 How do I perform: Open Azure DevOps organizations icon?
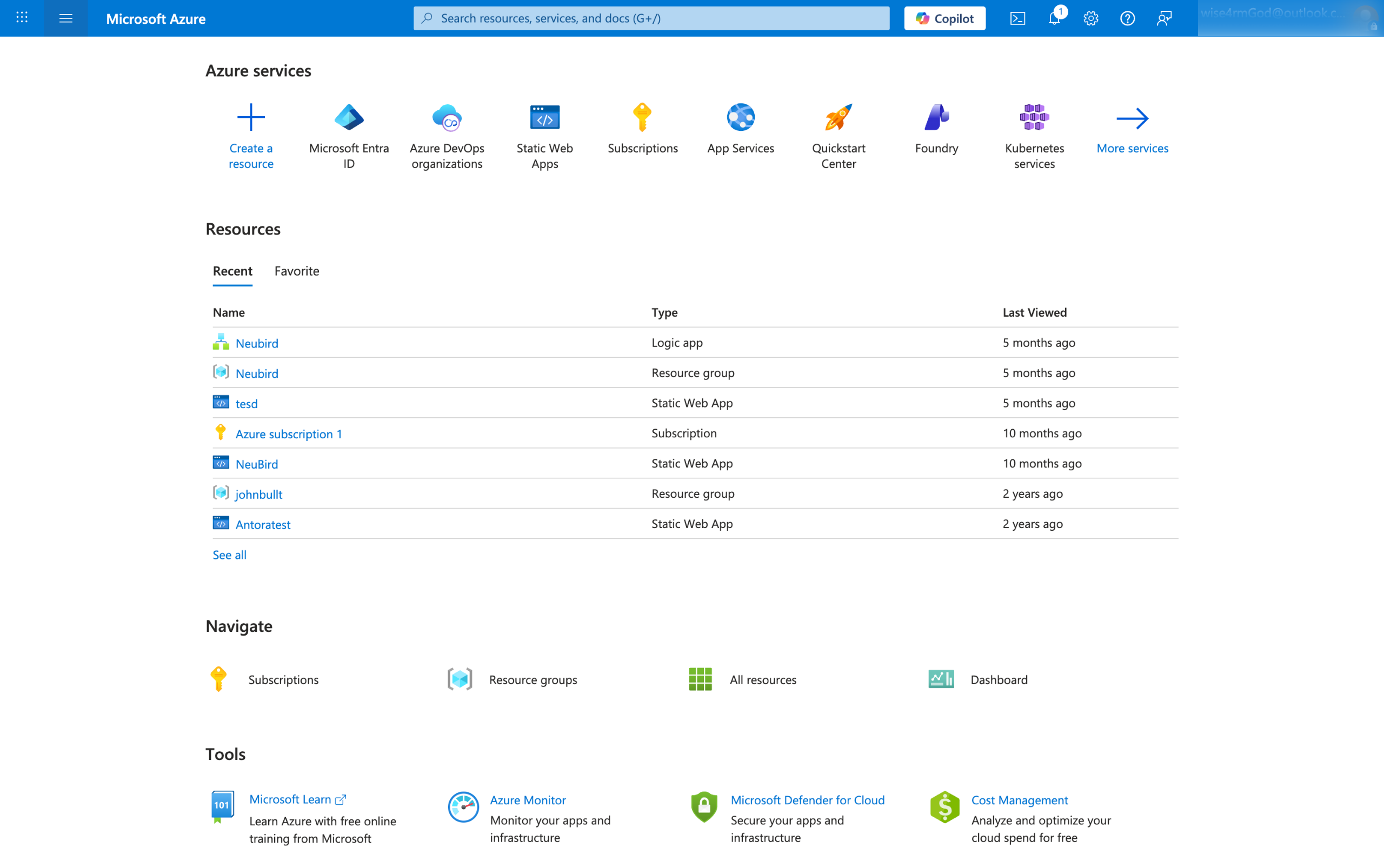447,118
